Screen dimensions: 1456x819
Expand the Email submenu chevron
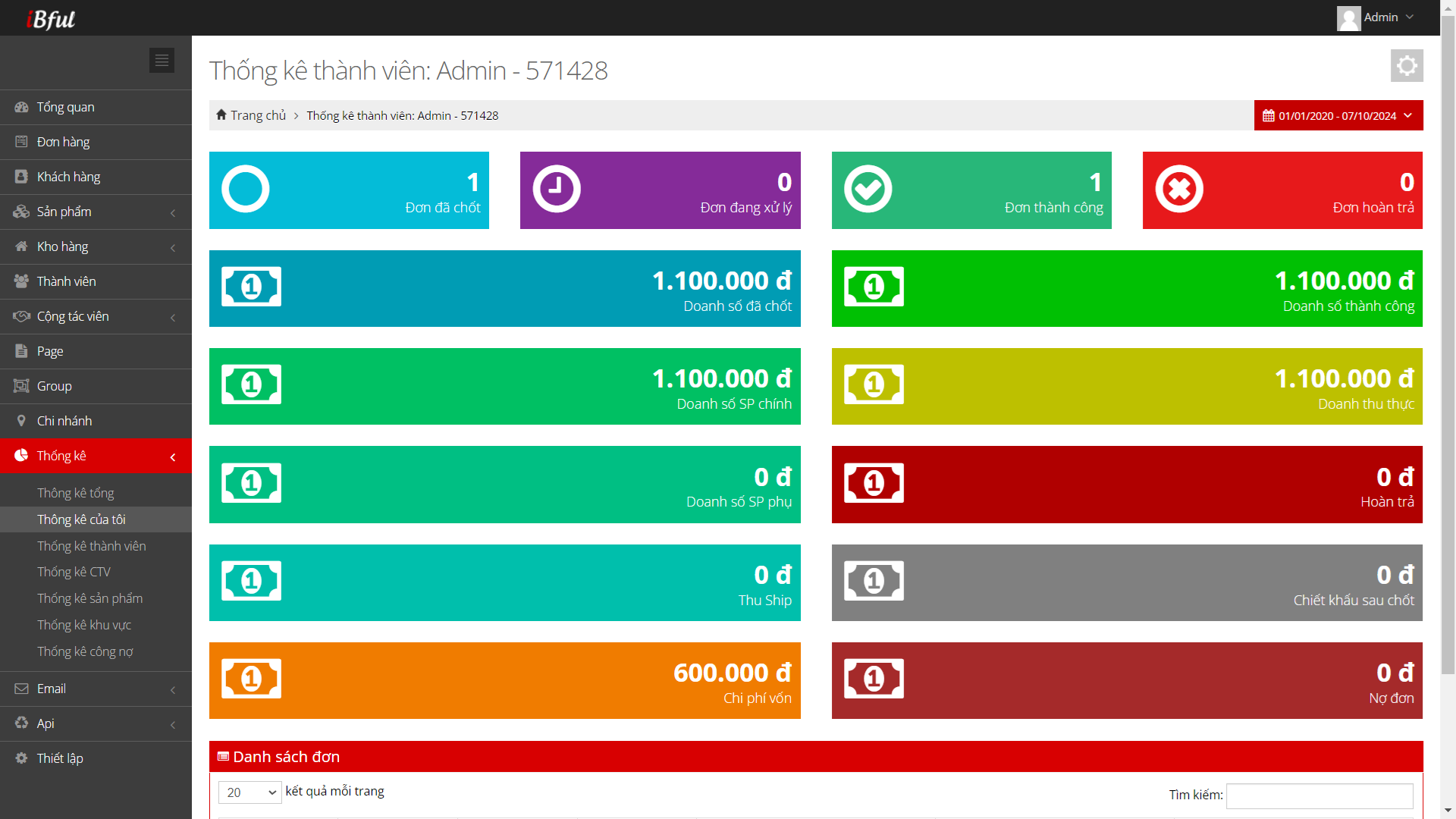tap(173, 690)
